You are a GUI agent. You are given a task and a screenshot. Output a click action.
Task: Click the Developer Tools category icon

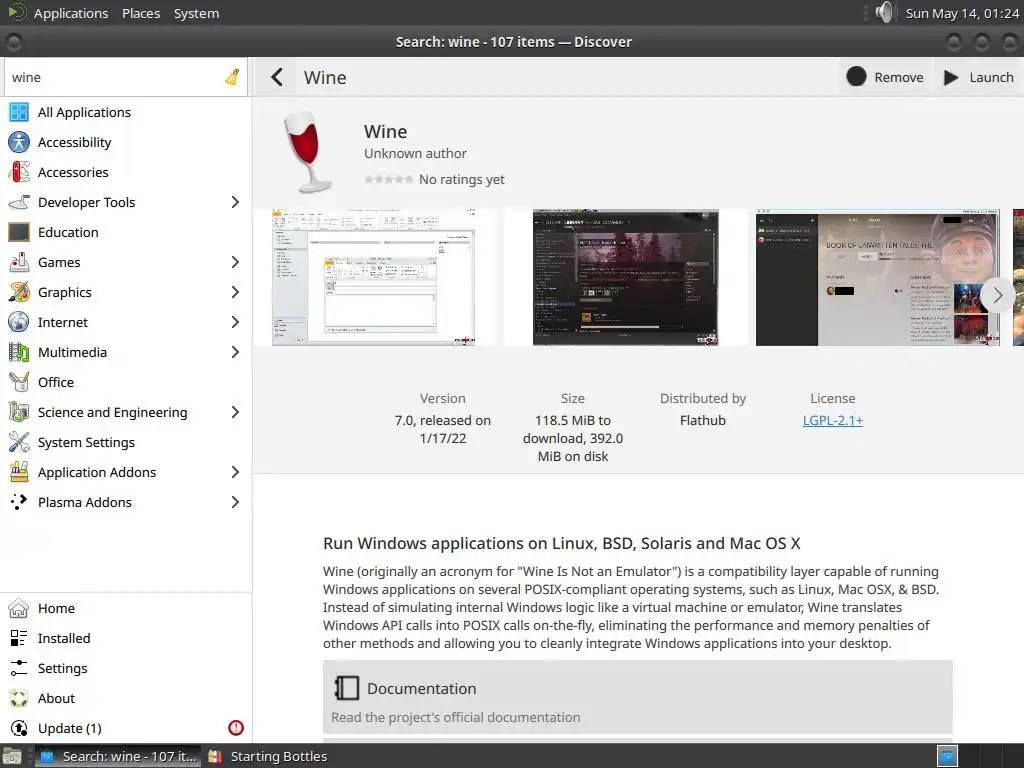click(19, 202)
